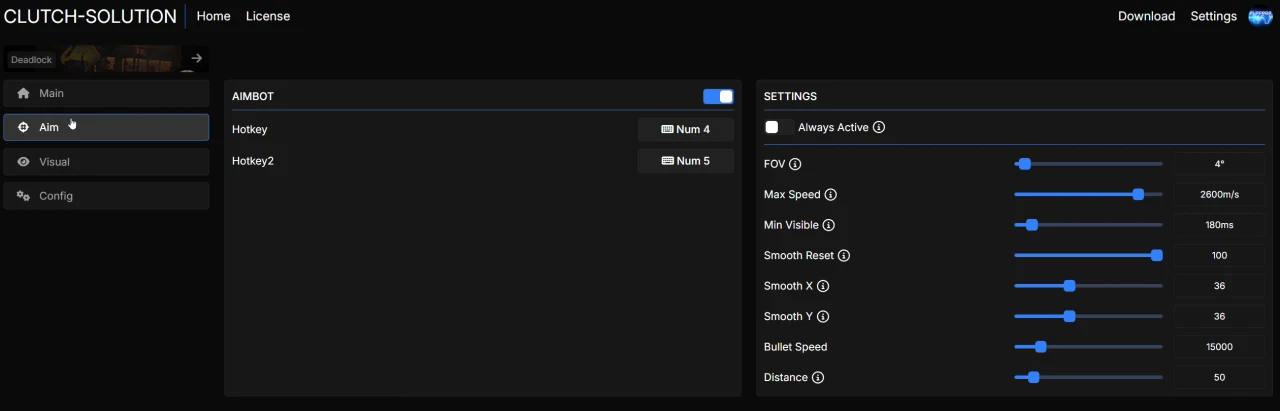Screen dimensions: 1280x411
Task: Click the arrow icon next to Deadlock
Action: (x=196, y=58)
